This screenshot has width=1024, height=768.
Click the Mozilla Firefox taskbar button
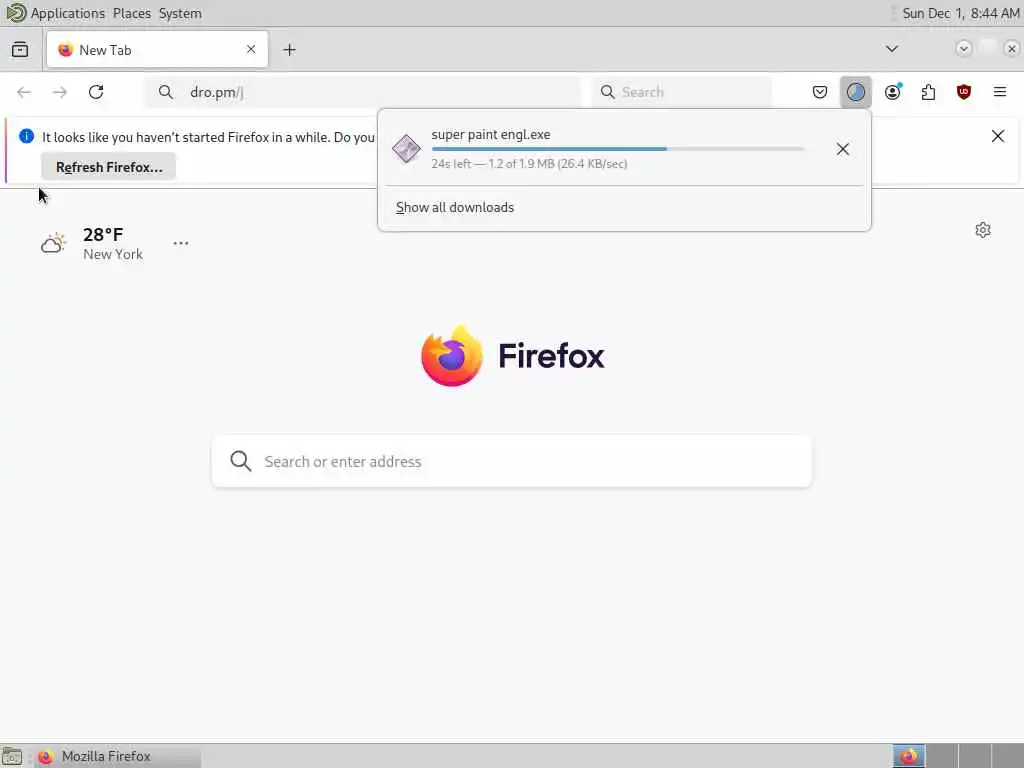click(116, 756)
